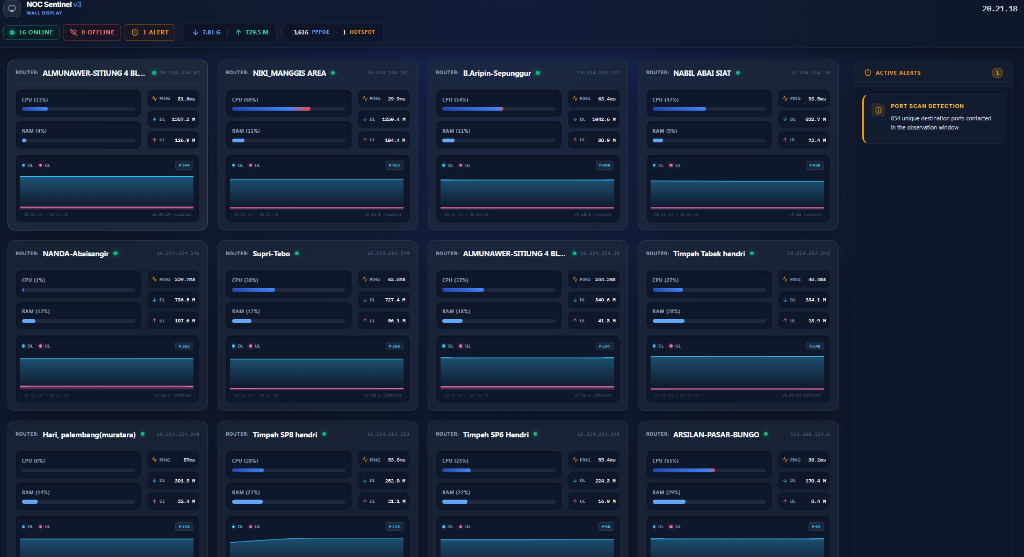
Task: Click the green dot in the ONLINE badge
Action: pos(12,32)
